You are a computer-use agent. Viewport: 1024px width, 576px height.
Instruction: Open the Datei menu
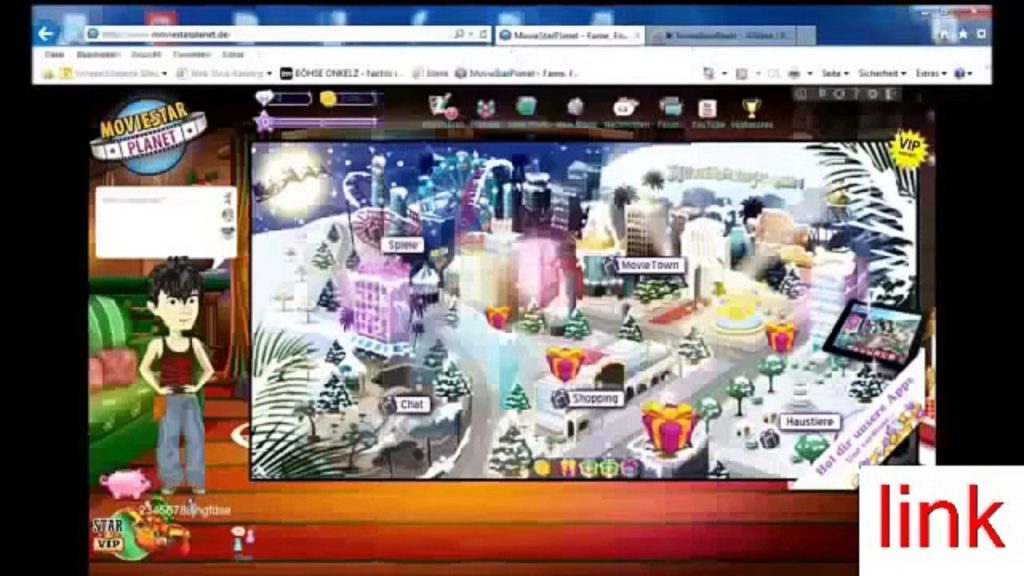pyautogui.click(x=54, y=55)
